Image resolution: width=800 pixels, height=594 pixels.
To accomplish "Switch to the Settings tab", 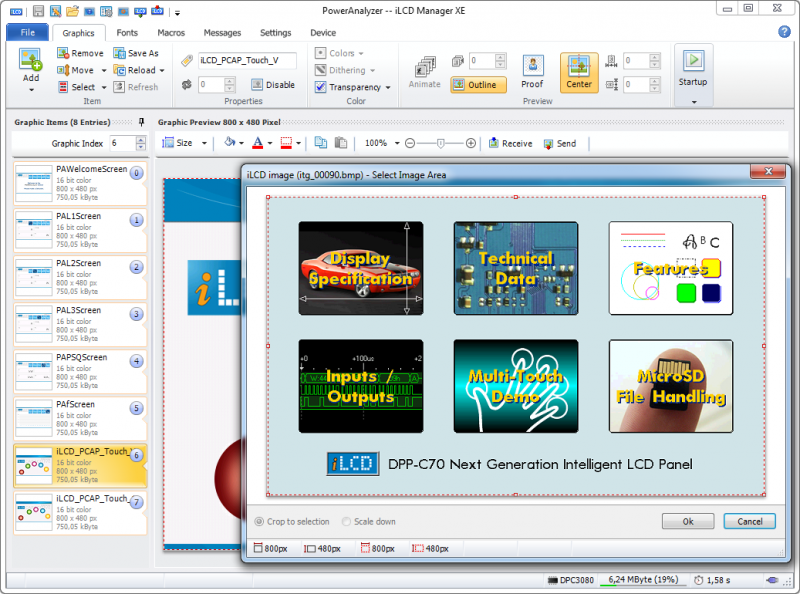I will (276, 33).
